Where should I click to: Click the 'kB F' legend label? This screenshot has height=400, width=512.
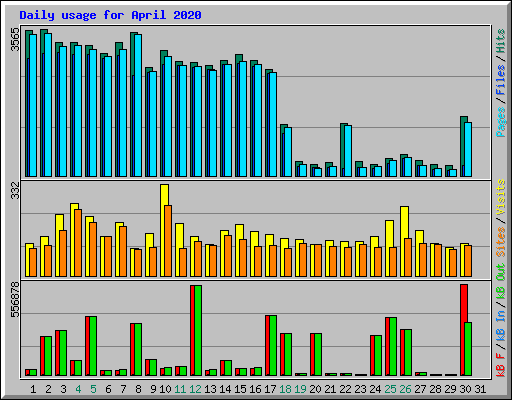click(501, 364)
